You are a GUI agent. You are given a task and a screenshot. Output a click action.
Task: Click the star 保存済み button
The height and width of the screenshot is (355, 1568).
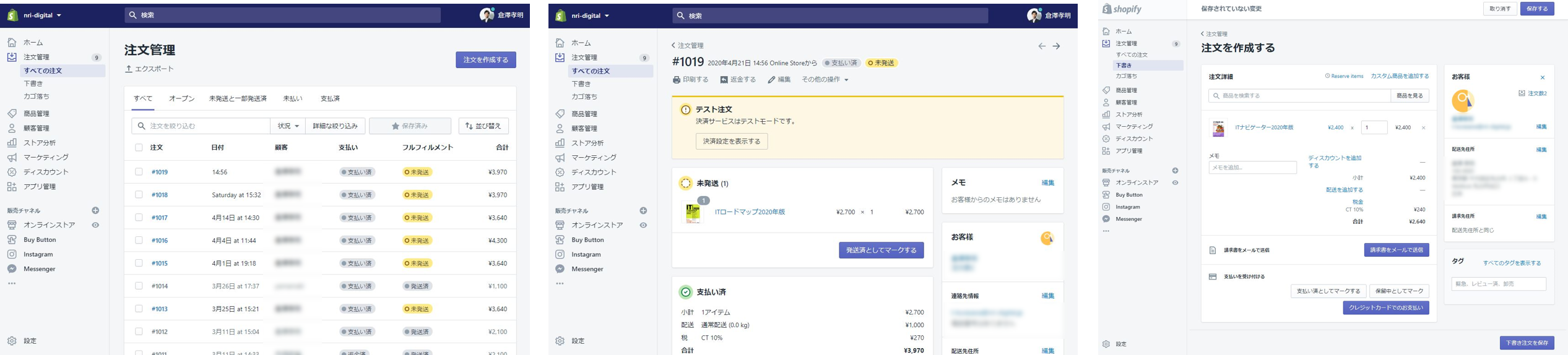[x=410, y=126]
